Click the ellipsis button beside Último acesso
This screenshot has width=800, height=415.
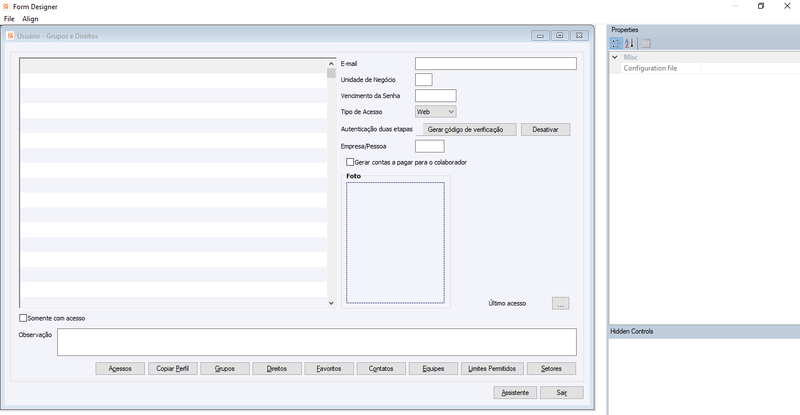pyautogui.click(x=560, y=304)
